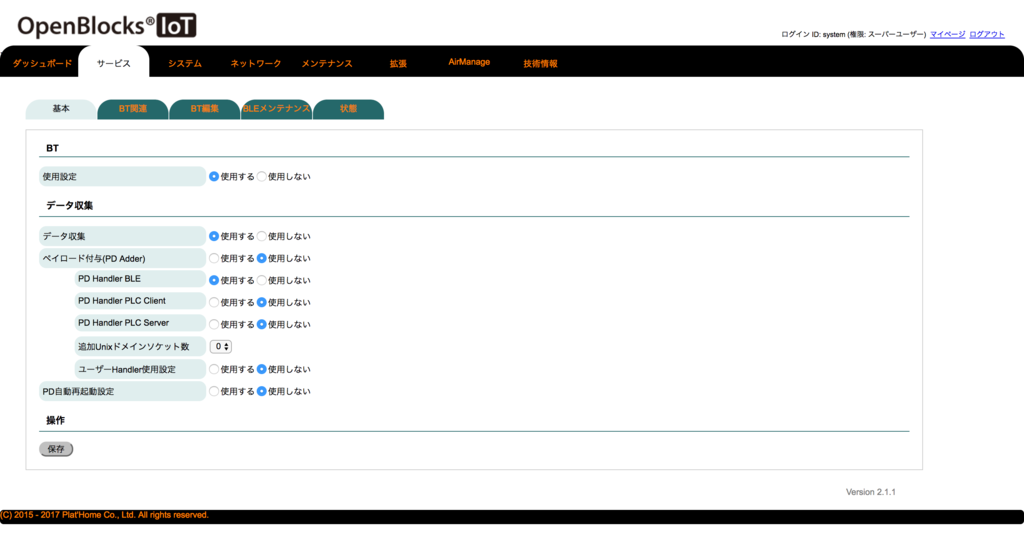Click the BT section heading
Screen dimensions: 1024x554
(52, 148)
